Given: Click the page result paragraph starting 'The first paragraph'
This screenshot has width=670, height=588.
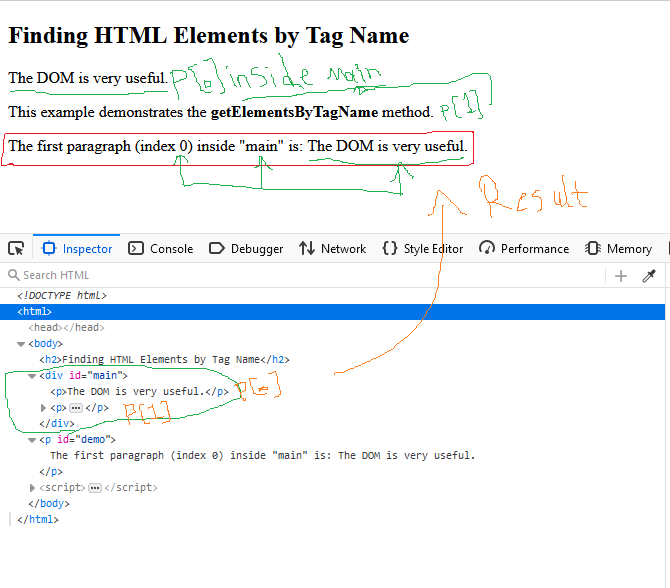Looking at the screenshot, I should (238, 147).
